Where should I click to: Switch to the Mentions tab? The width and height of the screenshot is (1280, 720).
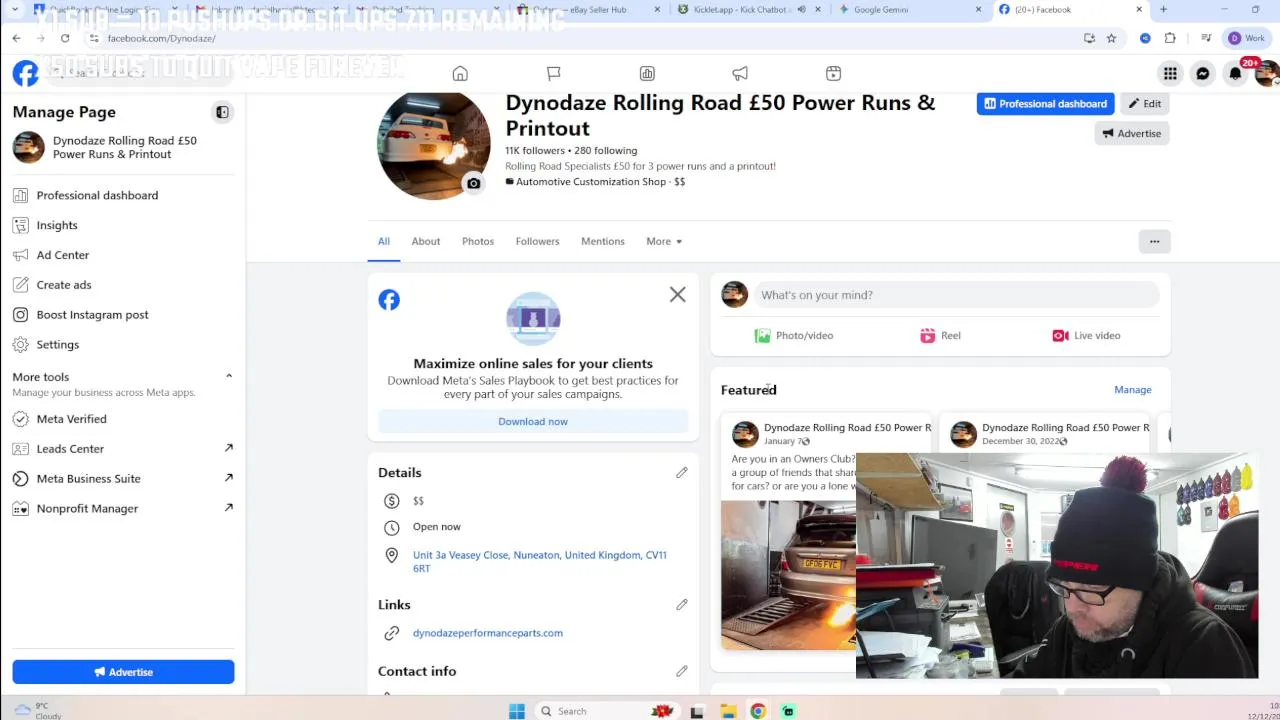click(603, 241)
